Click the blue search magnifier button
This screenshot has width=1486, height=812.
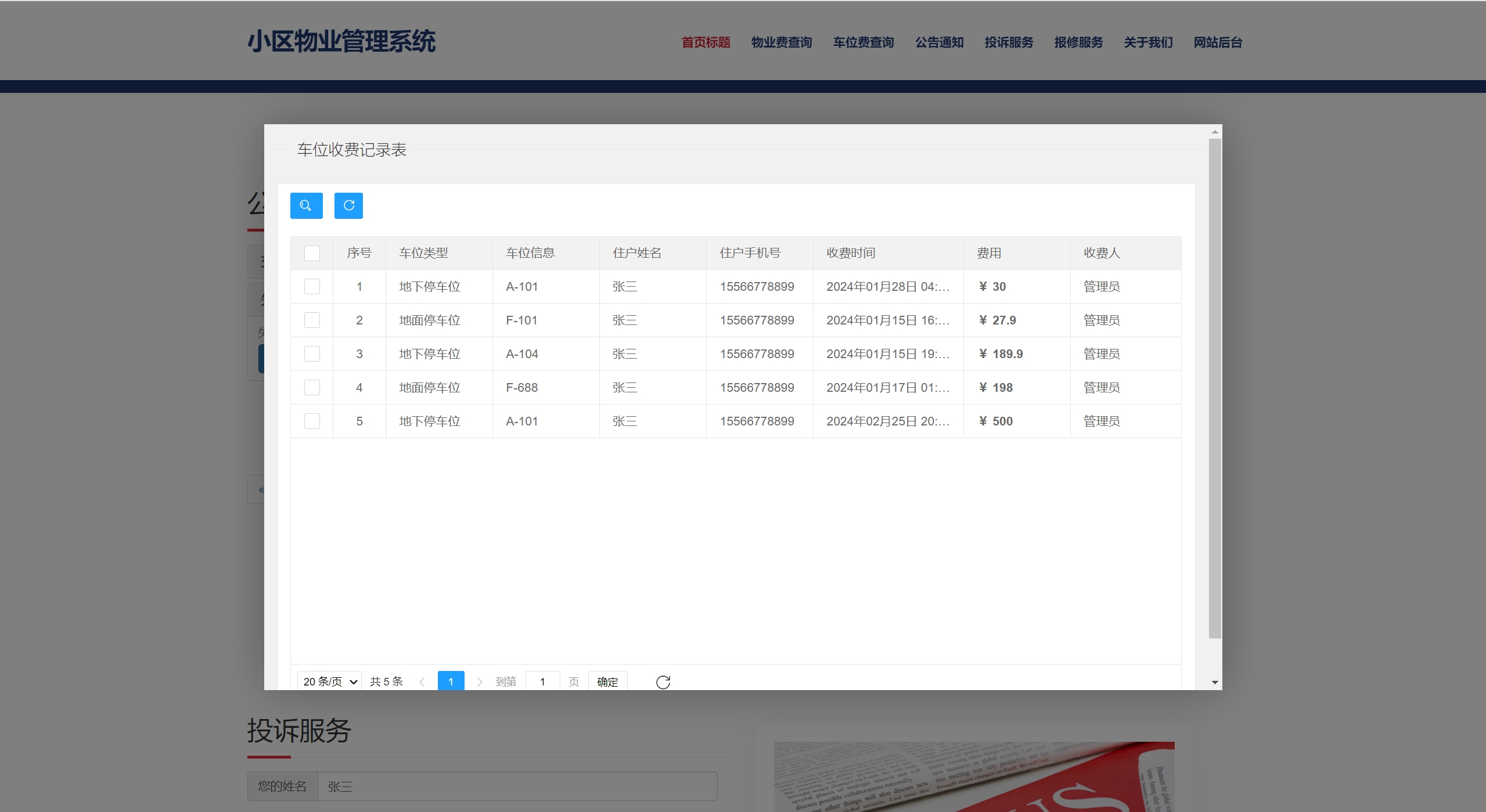(306, 205)
